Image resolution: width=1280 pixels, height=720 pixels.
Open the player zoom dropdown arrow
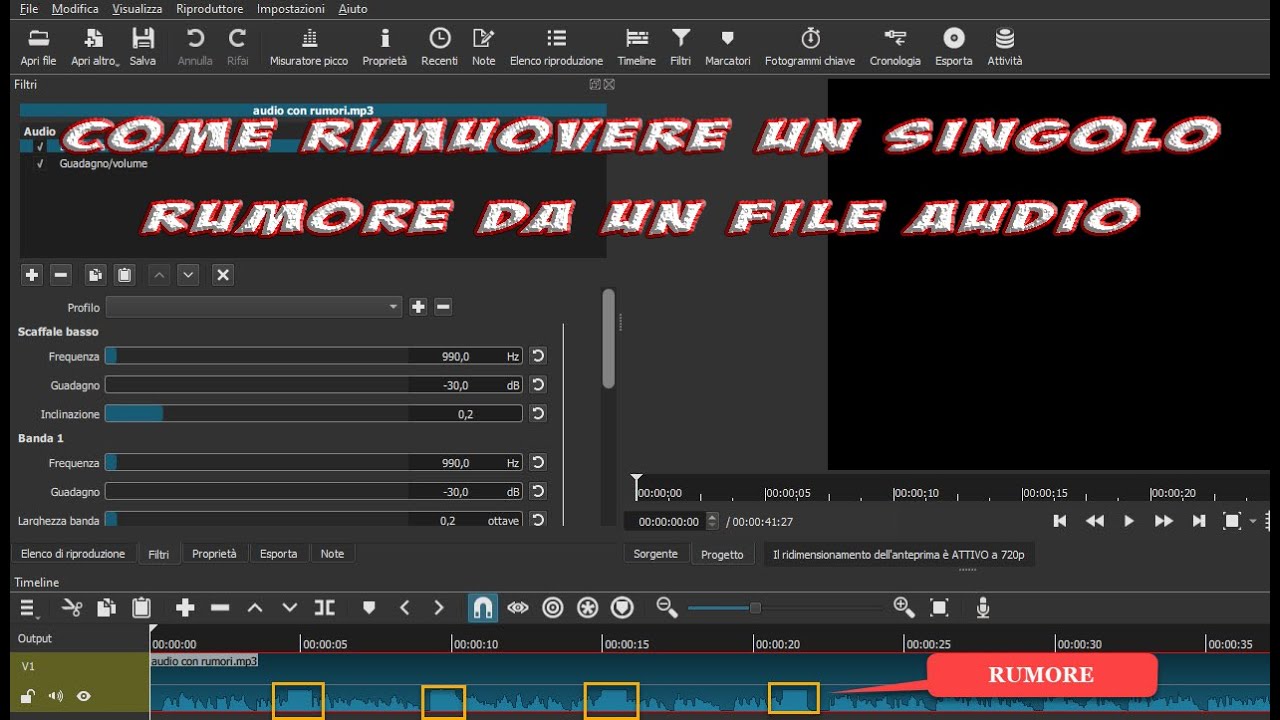coord(1253,521)
